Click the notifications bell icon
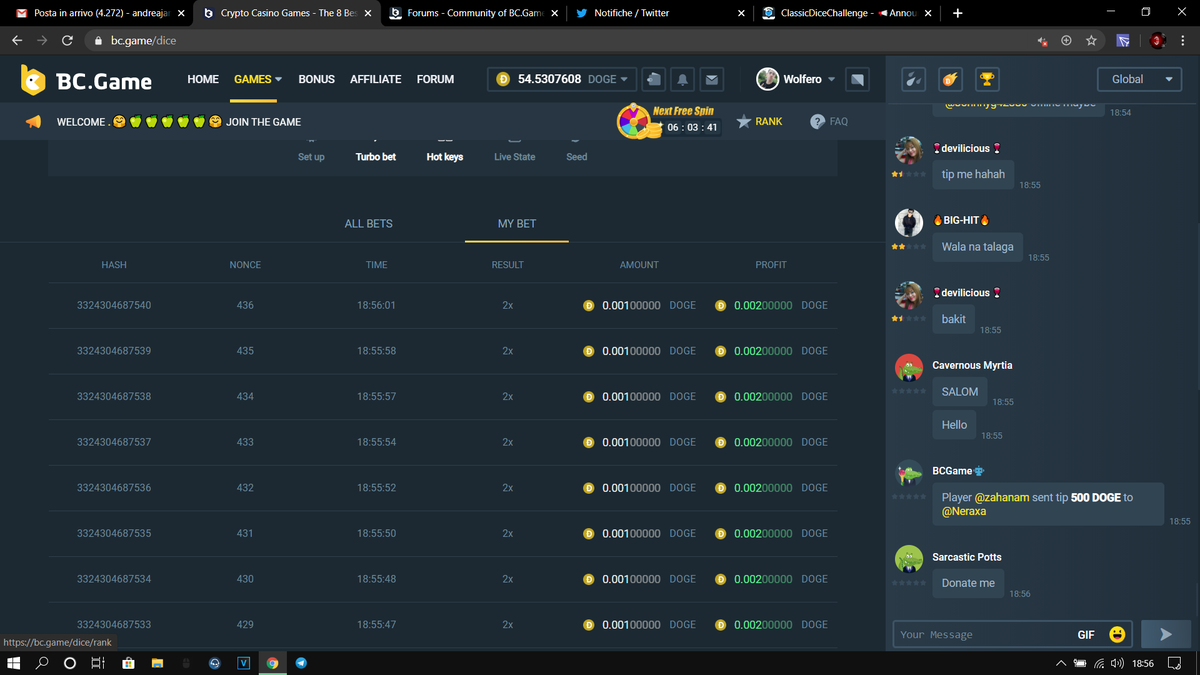 coord(682,79)
